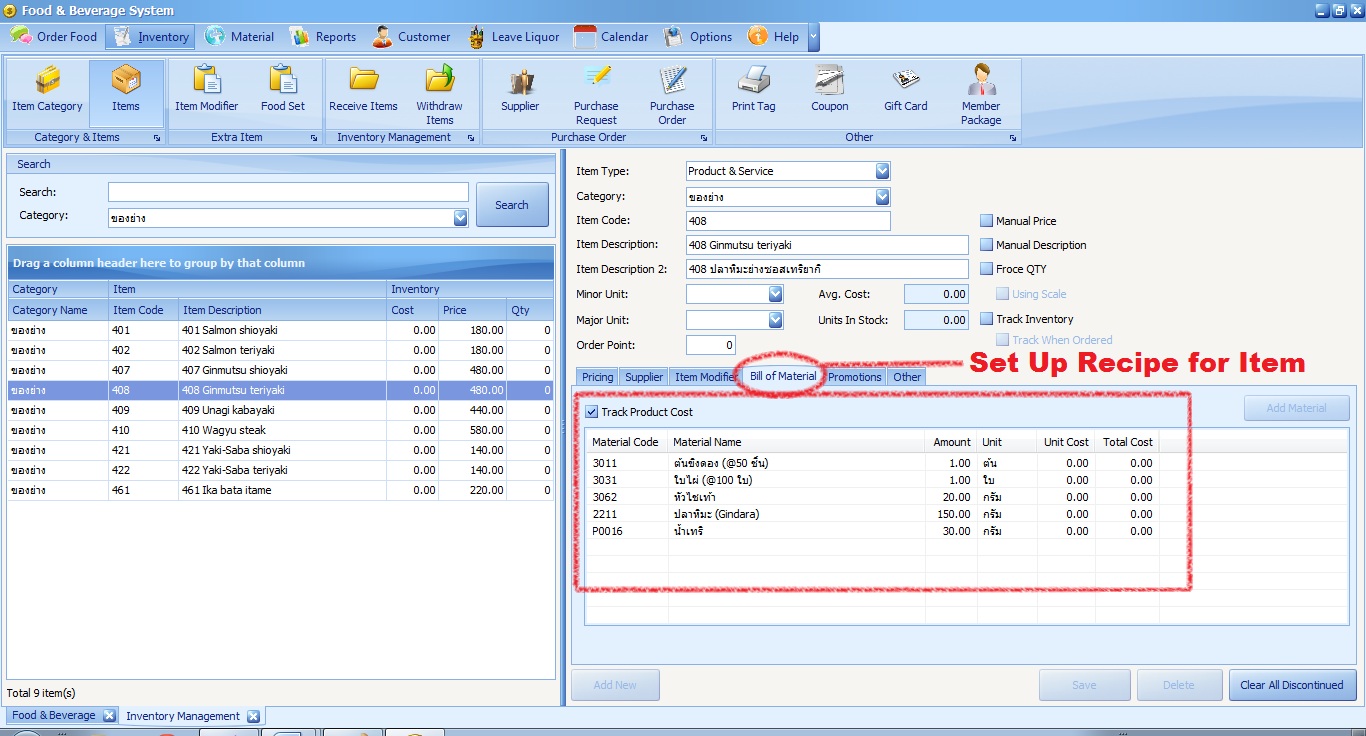This screenshot has width=1366, height=736.
Task: Open the Order Food menu
Action: [x=55, y=37]
